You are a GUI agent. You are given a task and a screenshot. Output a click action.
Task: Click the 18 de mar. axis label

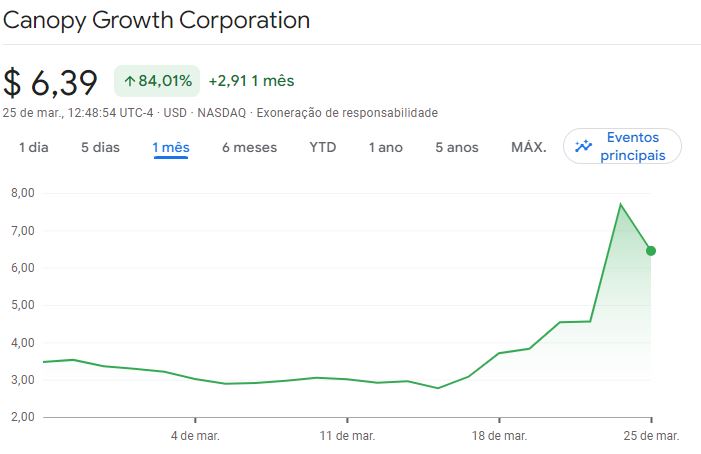(499, 436)
